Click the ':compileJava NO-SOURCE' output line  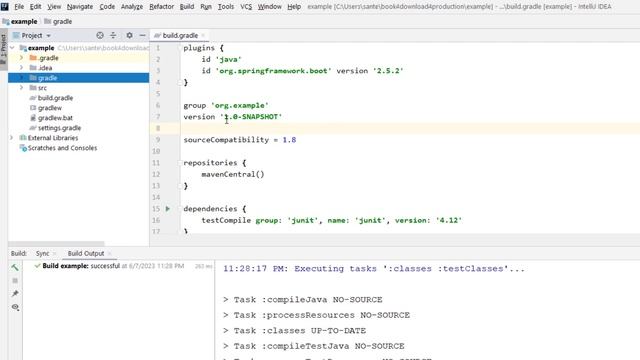[302, 300]
